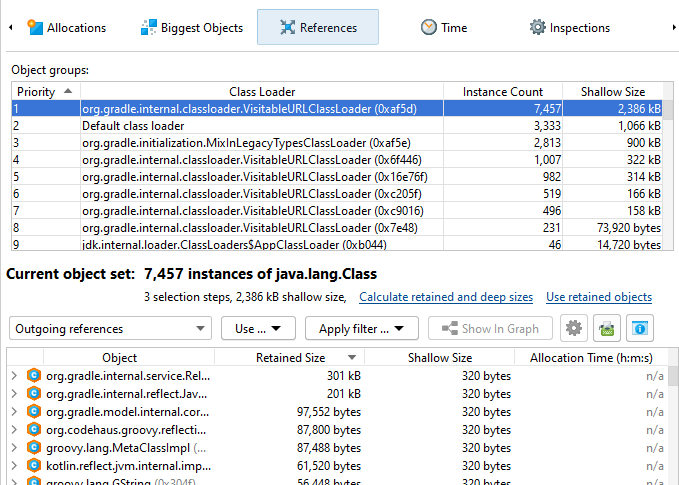Sort by Retained Size column header
The height and width of the screenshot is (485, 679).
click(x=290, y=358)
